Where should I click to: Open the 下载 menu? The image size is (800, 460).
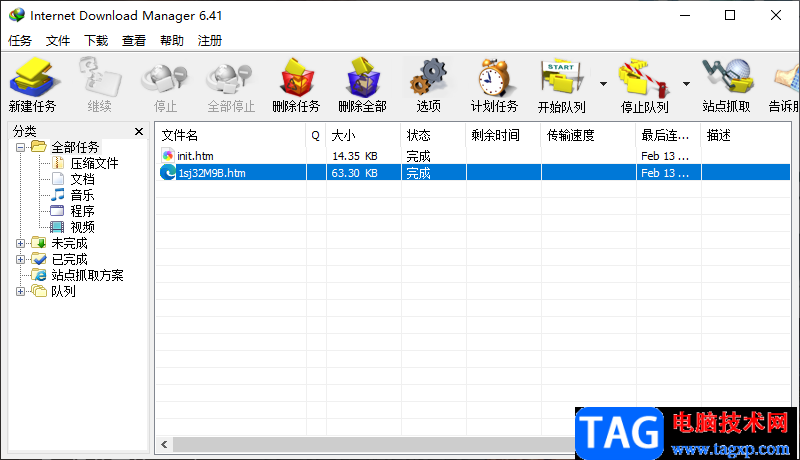pyautogui.click(x=96, y=40)
